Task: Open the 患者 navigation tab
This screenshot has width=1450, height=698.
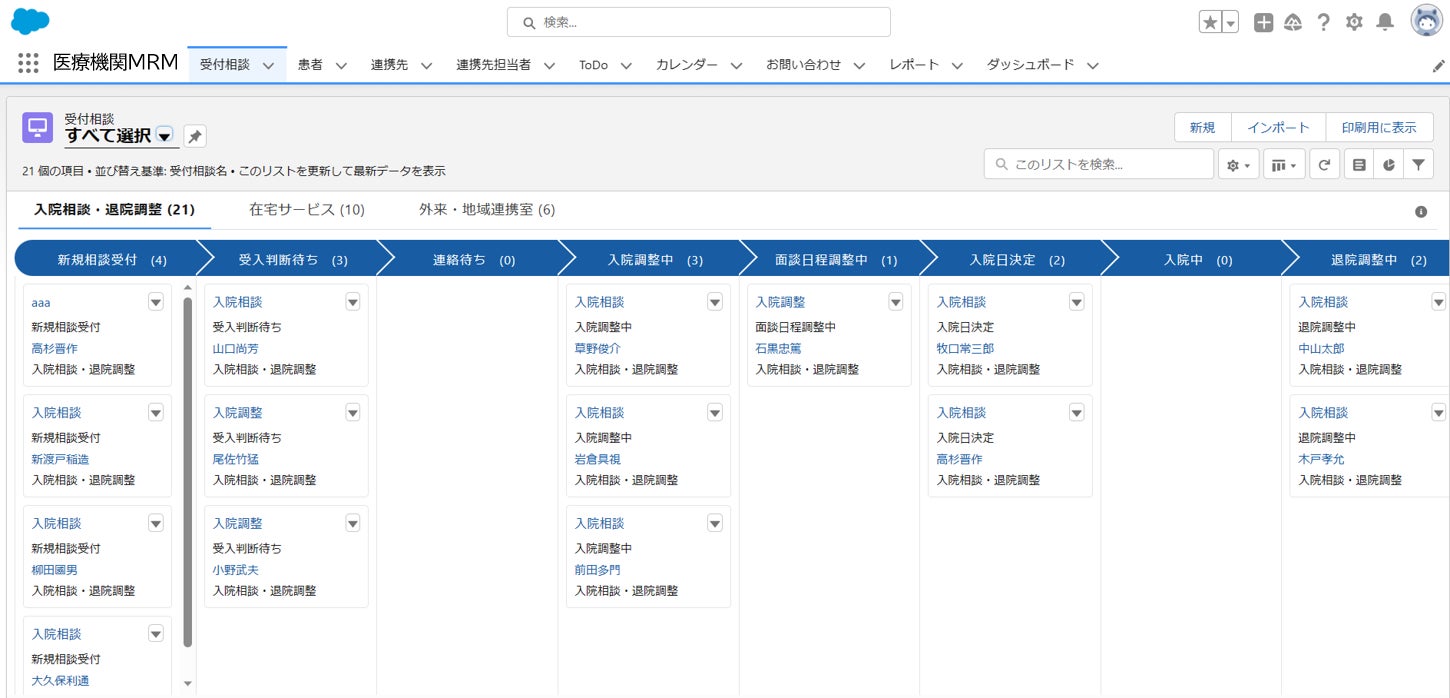Action: [310, 65]
